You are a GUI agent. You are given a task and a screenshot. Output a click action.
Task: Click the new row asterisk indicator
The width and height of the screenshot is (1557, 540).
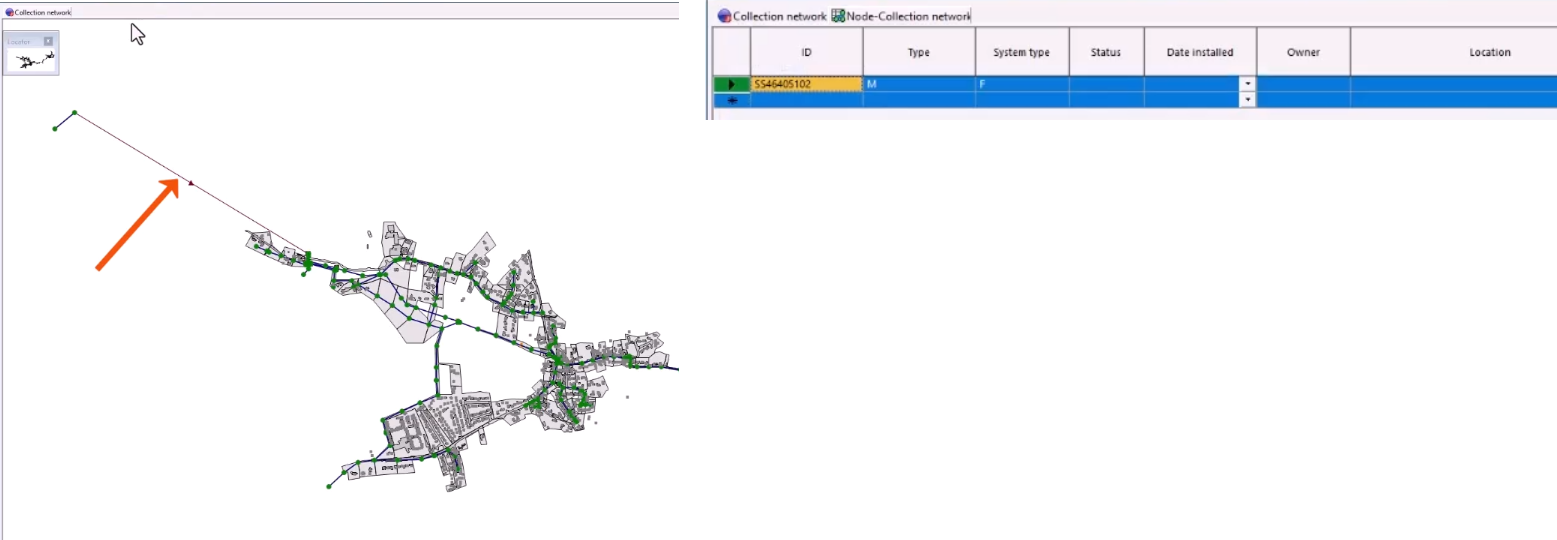point(731,100)
